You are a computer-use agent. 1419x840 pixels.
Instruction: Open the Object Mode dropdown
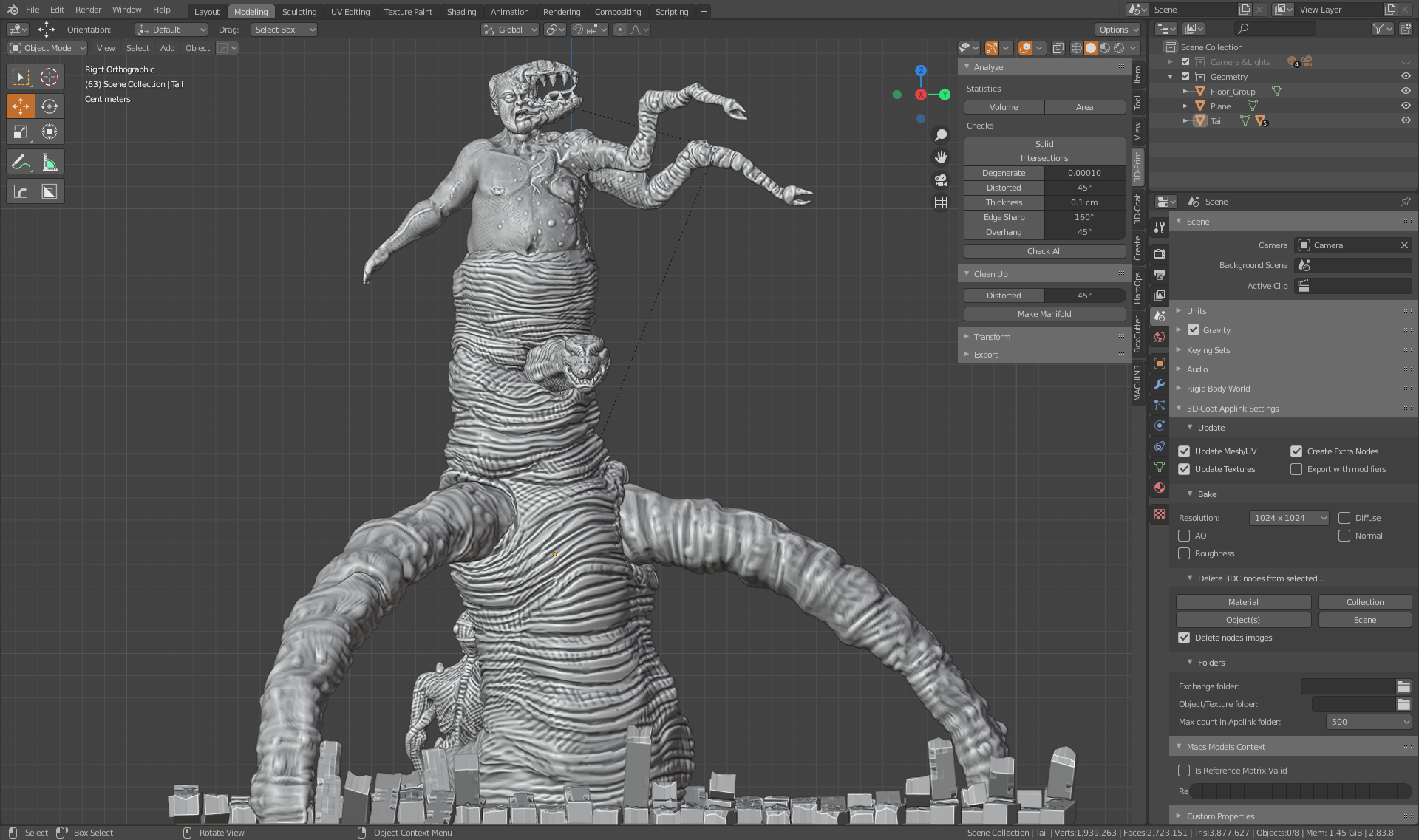point(47,47)
